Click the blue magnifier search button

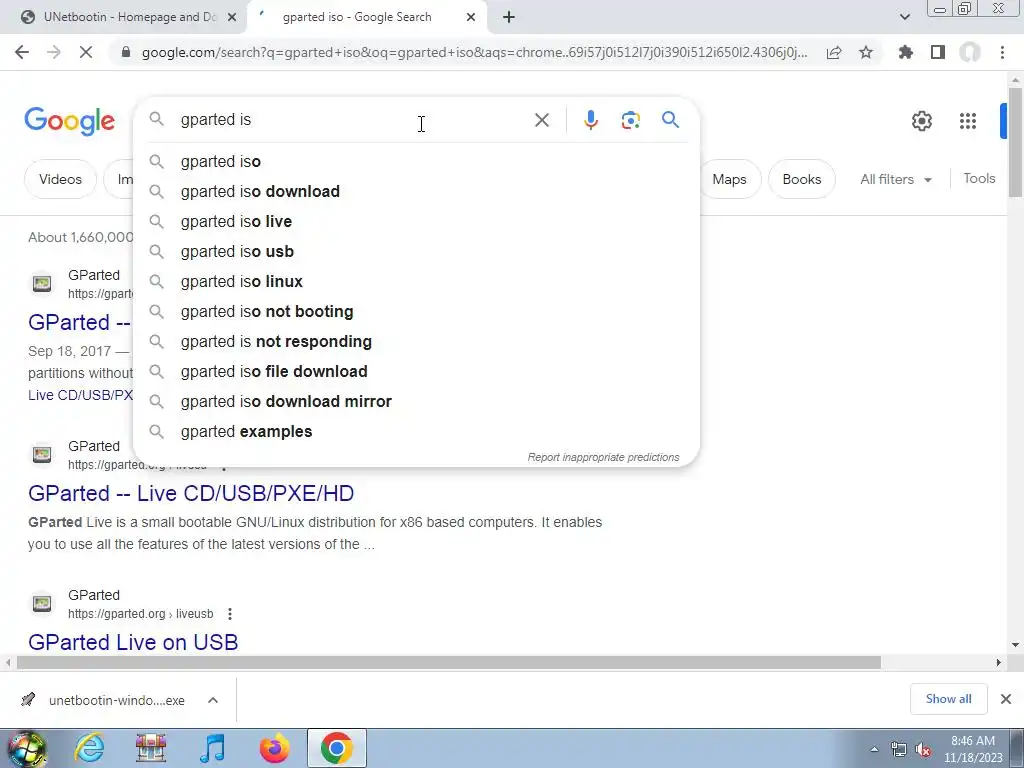tap(670, 120)
